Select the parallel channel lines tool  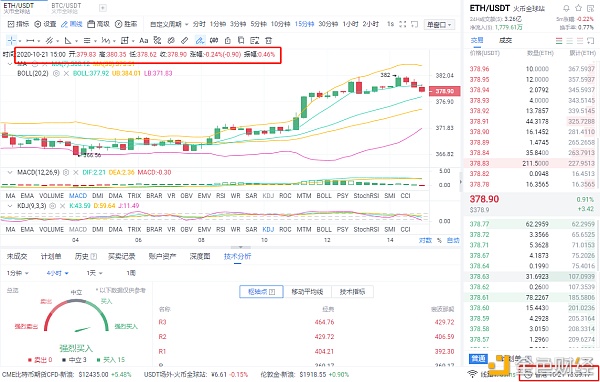[x=49, y=40]
